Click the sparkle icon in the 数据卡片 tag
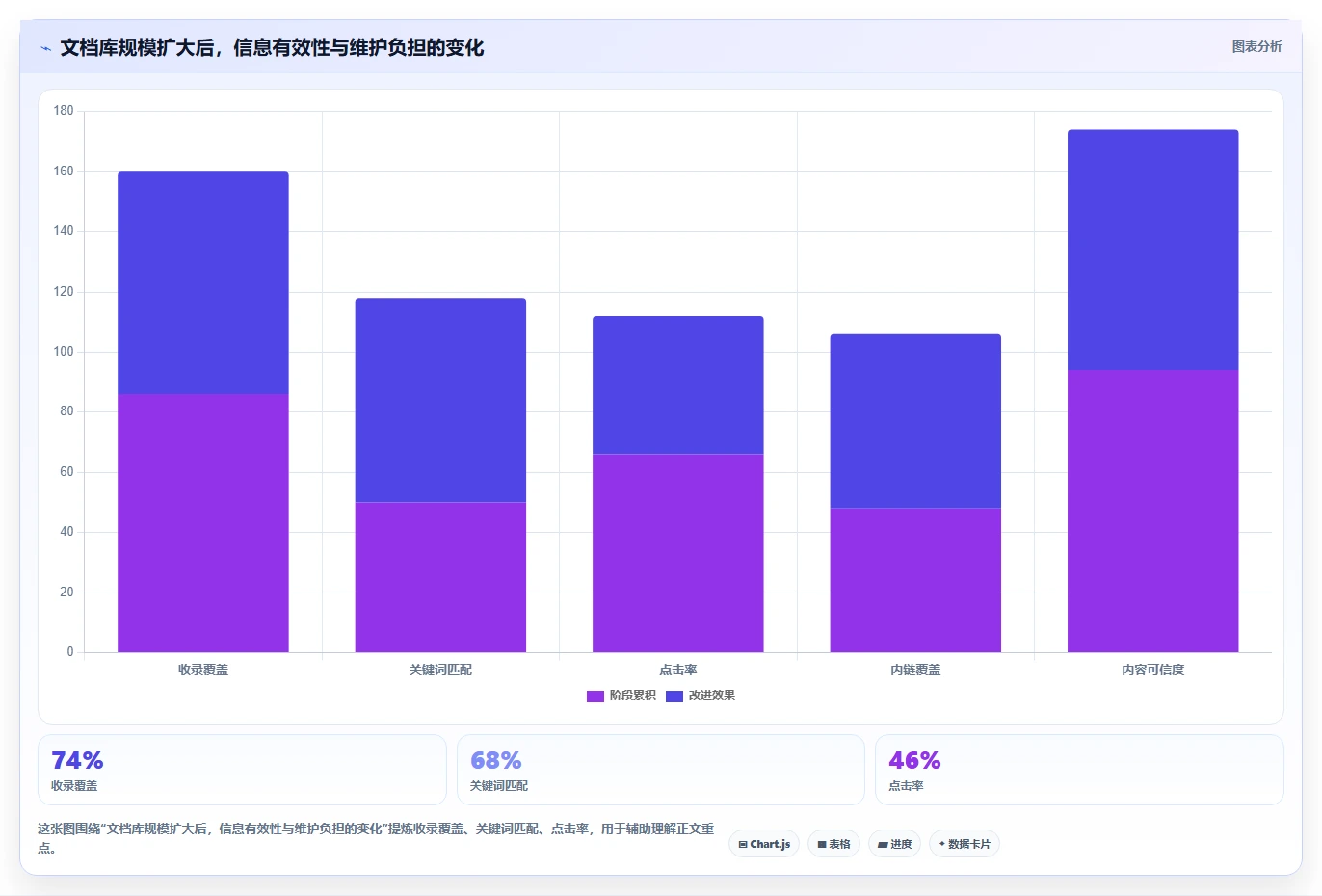The image size is (1322, 896). point(942,844)
